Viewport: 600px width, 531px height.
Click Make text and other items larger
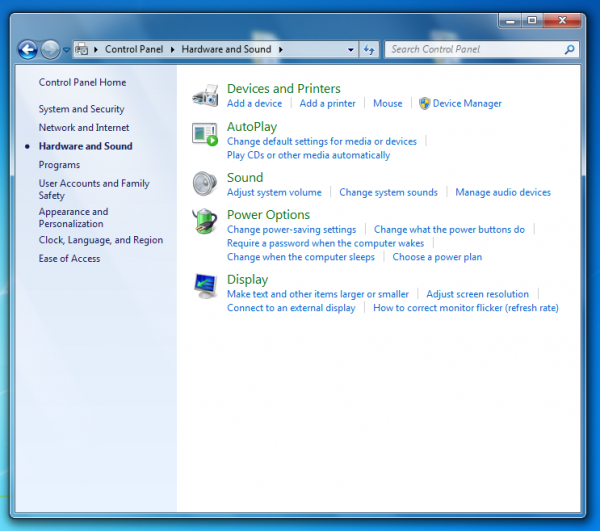(318, 294)
